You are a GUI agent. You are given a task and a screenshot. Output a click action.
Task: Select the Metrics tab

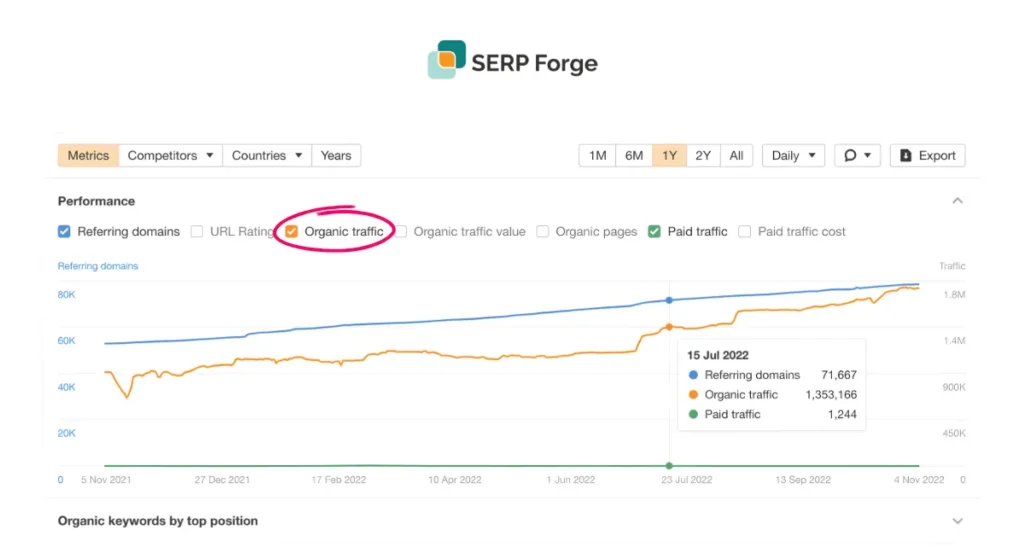point(88,155)
